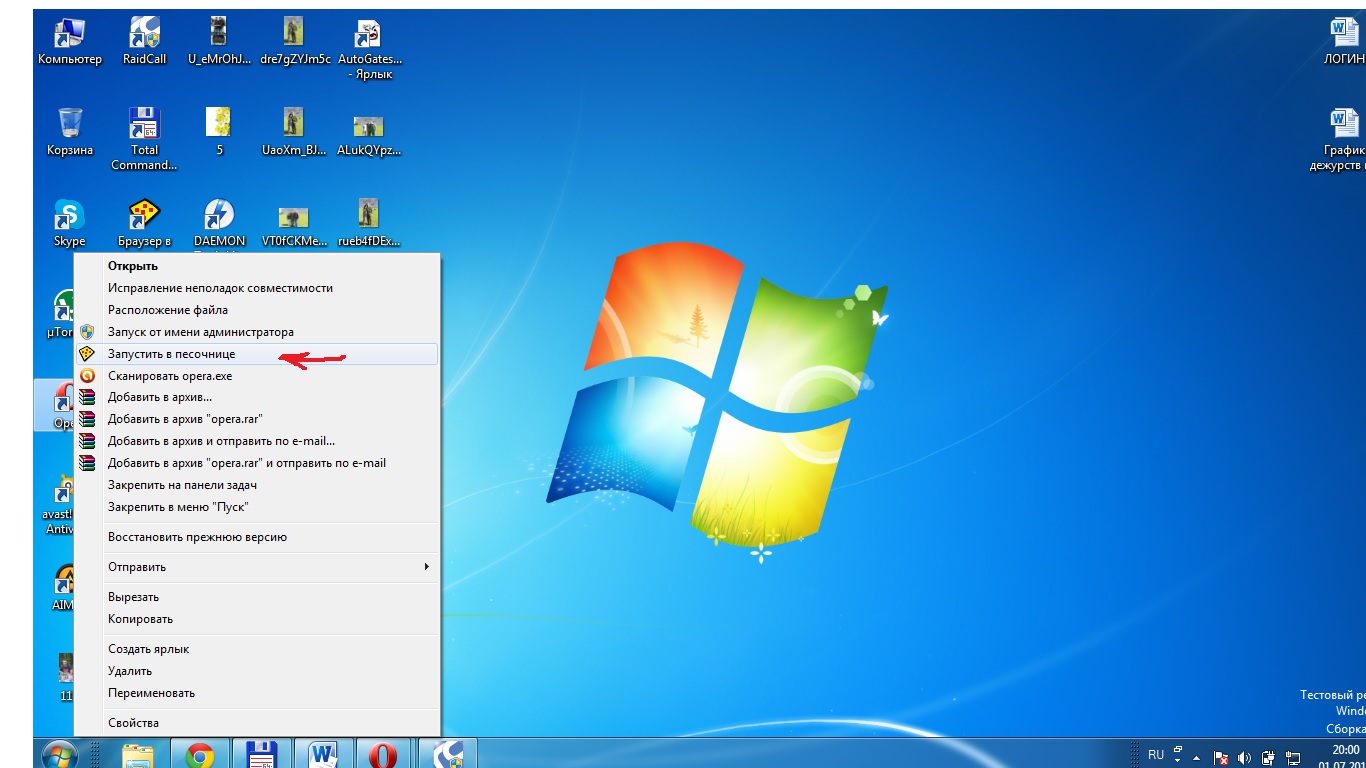Open the Компьютер desktop shortcut
Viewport: 1366px width, 768px height.
coord(69,41)
